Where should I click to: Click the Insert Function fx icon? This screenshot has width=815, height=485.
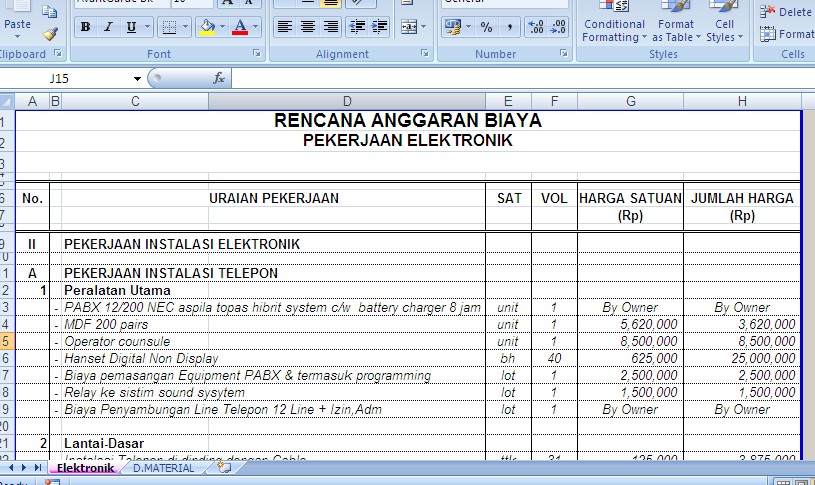219,78
